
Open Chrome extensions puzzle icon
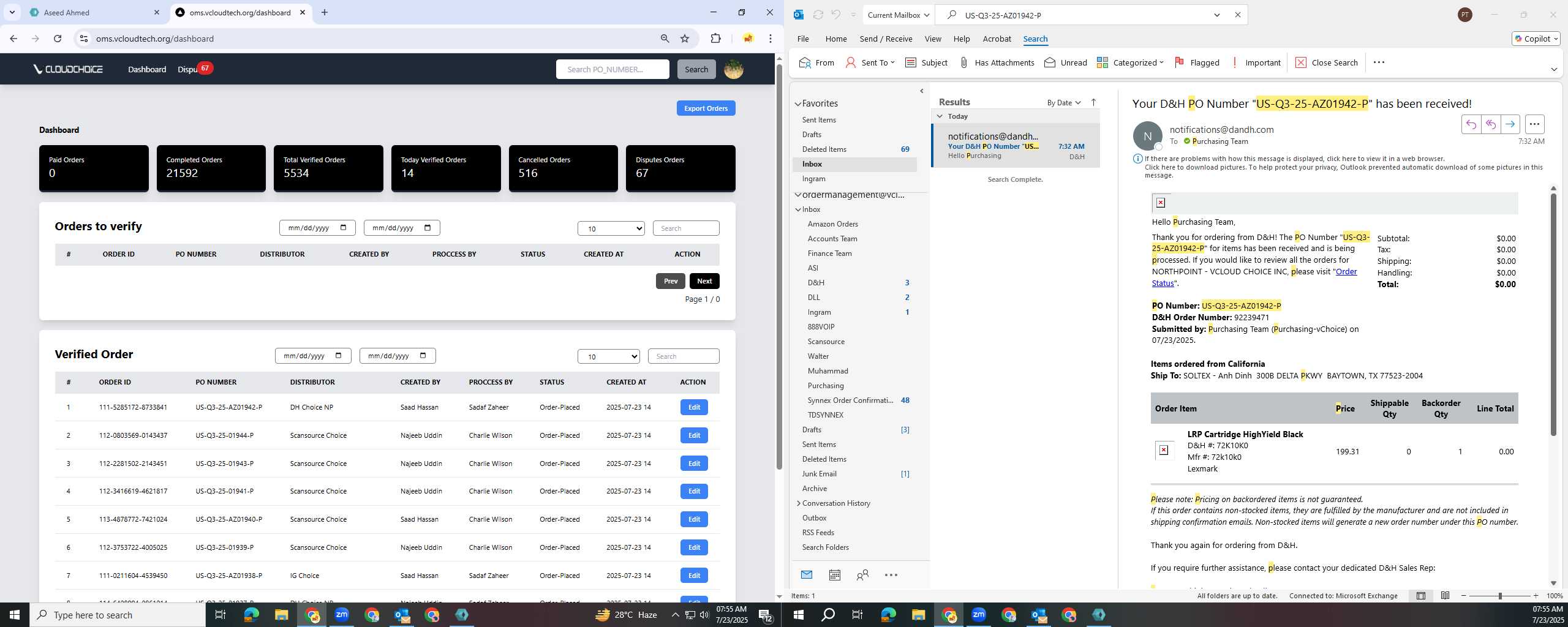click(715, 39)
